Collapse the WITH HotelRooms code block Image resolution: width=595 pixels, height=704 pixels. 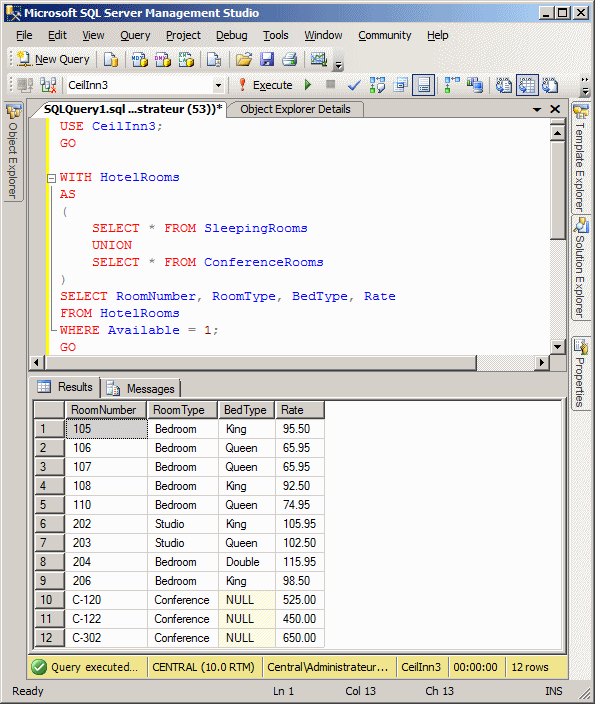[x=51, y=178]
